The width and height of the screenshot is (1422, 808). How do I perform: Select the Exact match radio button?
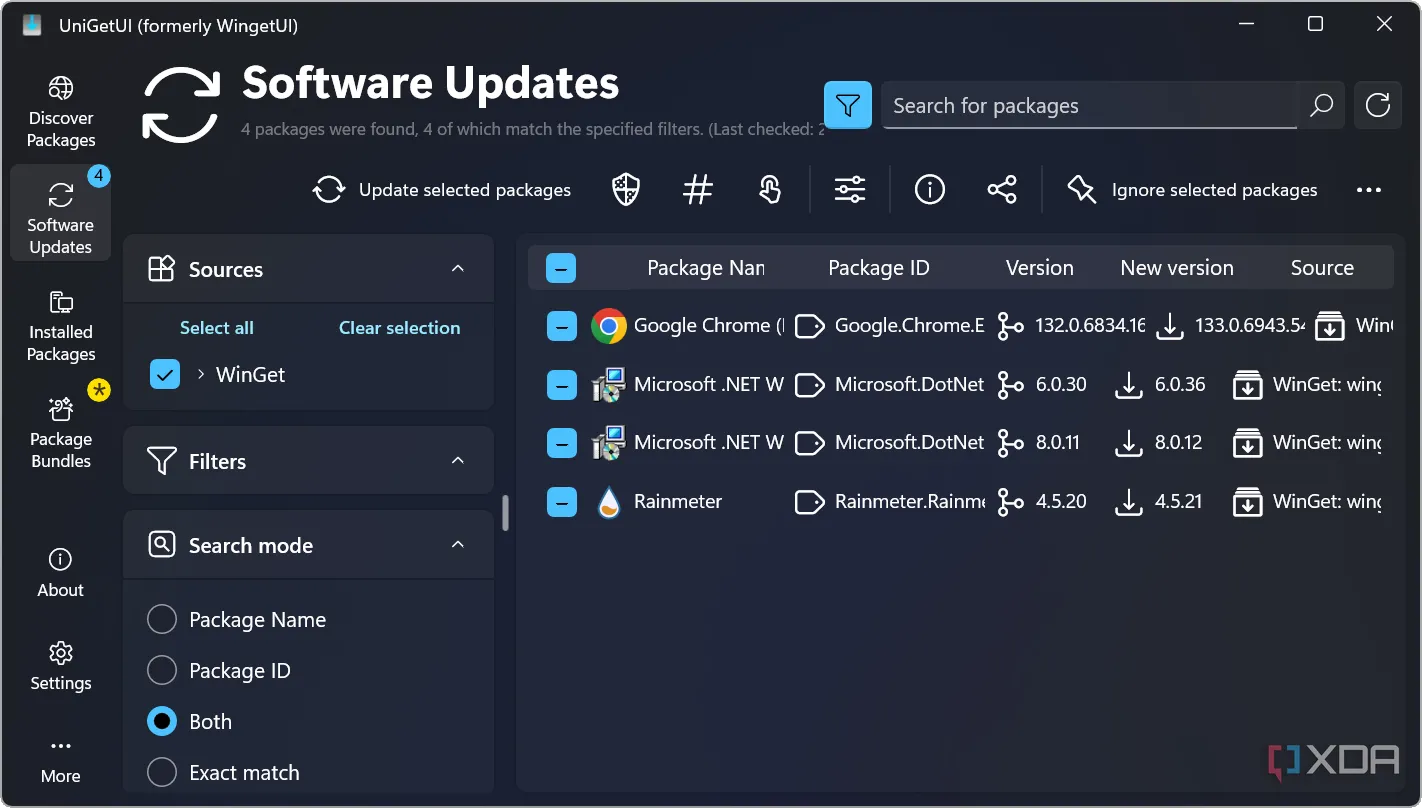pos(162,773)
